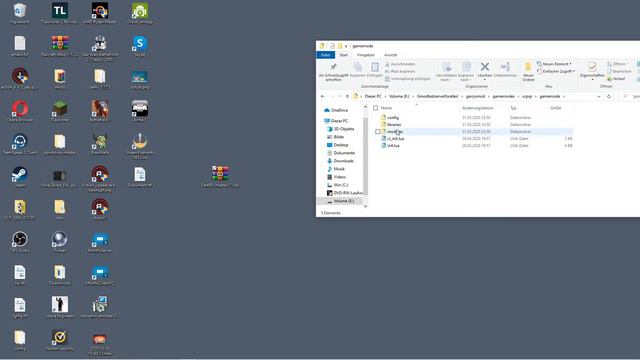Viewport: 640px width, 360px height.
Task: Select Dieser PC in the navigation pane
Action: point(336,121)
